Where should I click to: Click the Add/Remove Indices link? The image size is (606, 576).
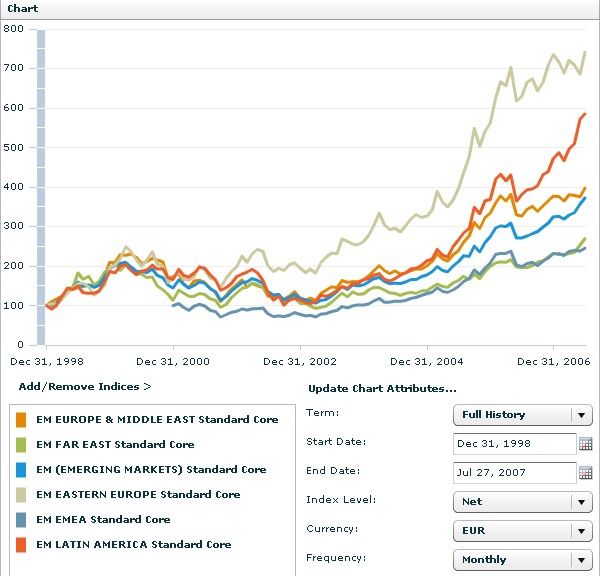[x=84, y=386]
